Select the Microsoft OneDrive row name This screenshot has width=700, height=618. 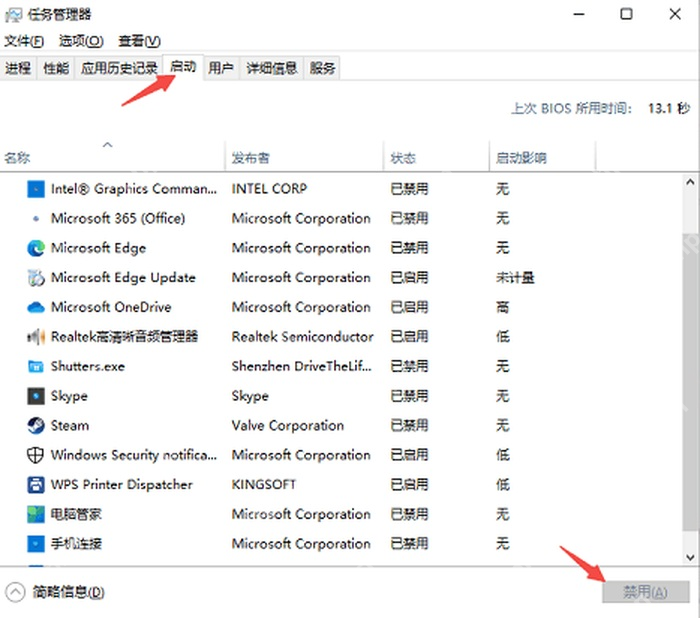point(111,307)
